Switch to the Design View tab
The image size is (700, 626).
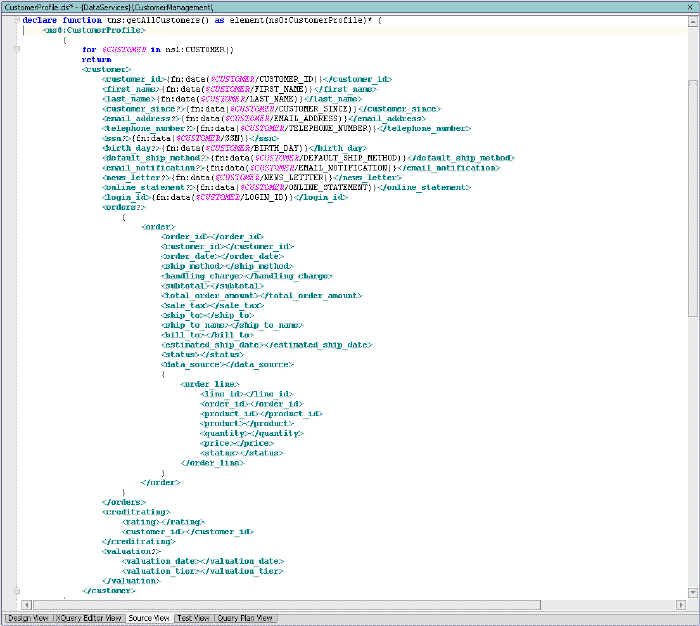tap(28, 618)
